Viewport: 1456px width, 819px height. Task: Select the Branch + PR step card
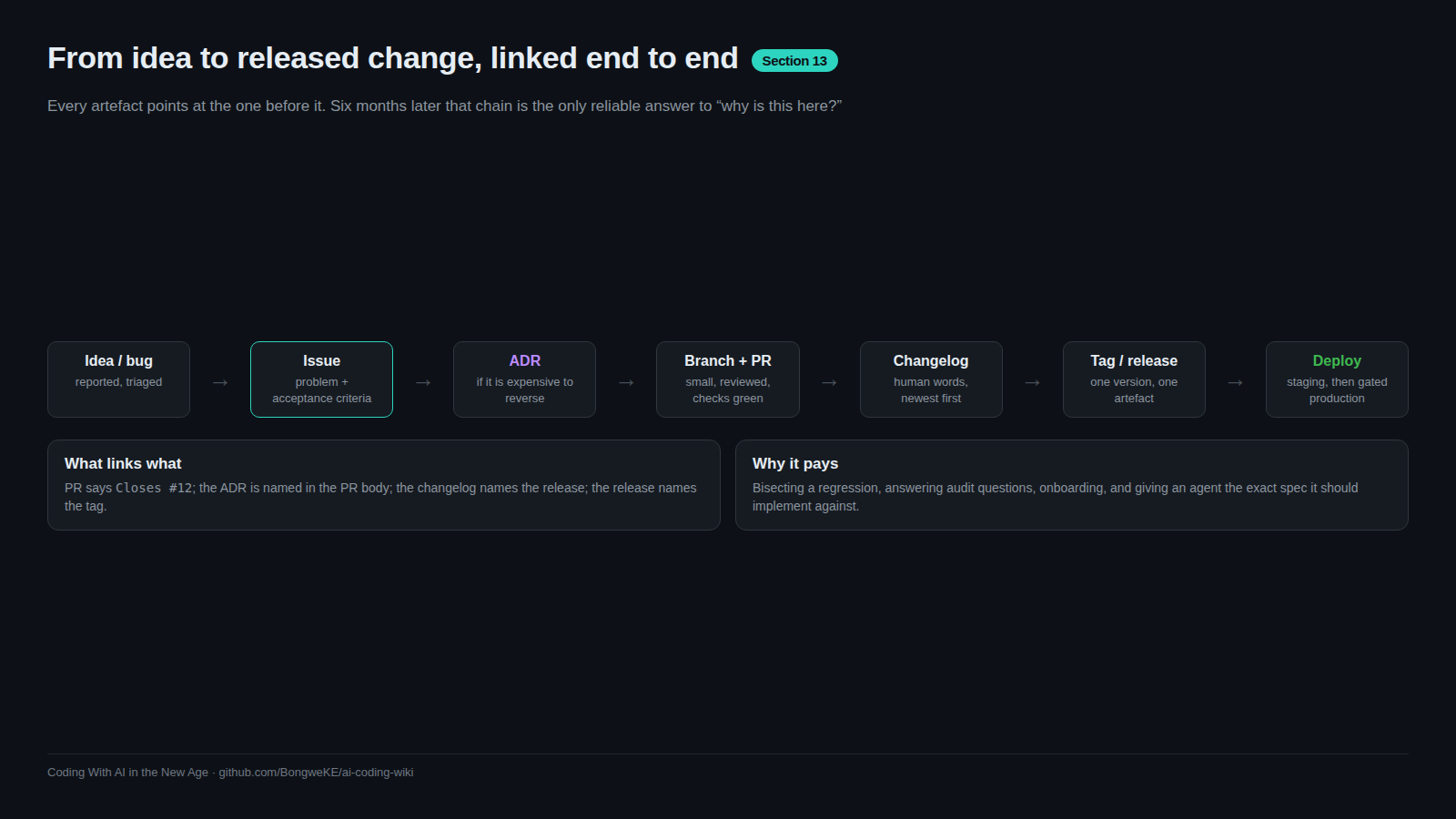pyautogui.click(x=728, y=379)
